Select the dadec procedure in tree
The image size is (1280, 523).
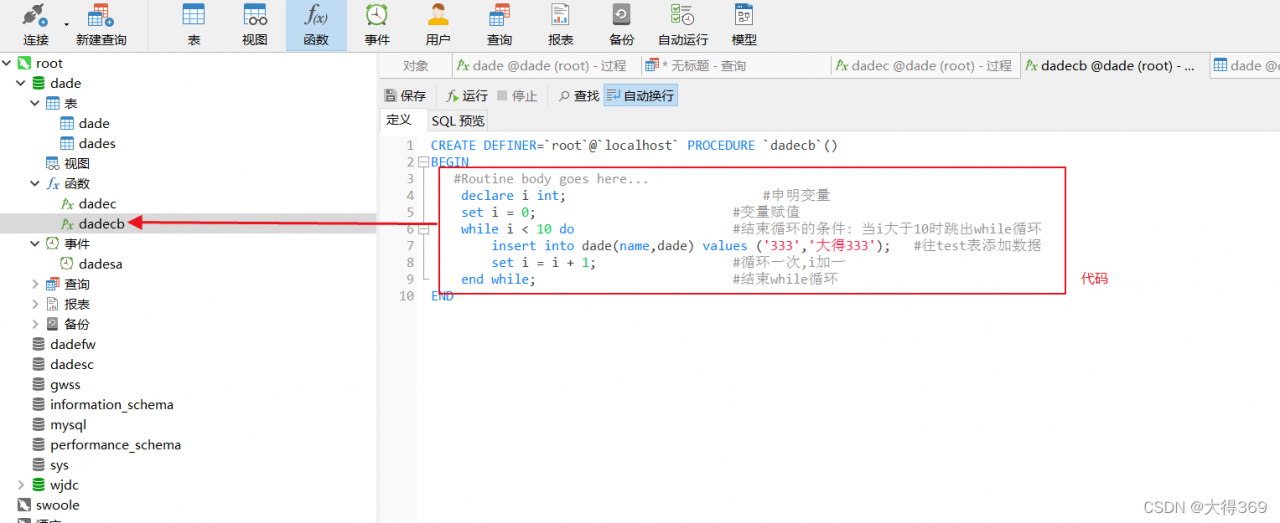click(97, 203)
